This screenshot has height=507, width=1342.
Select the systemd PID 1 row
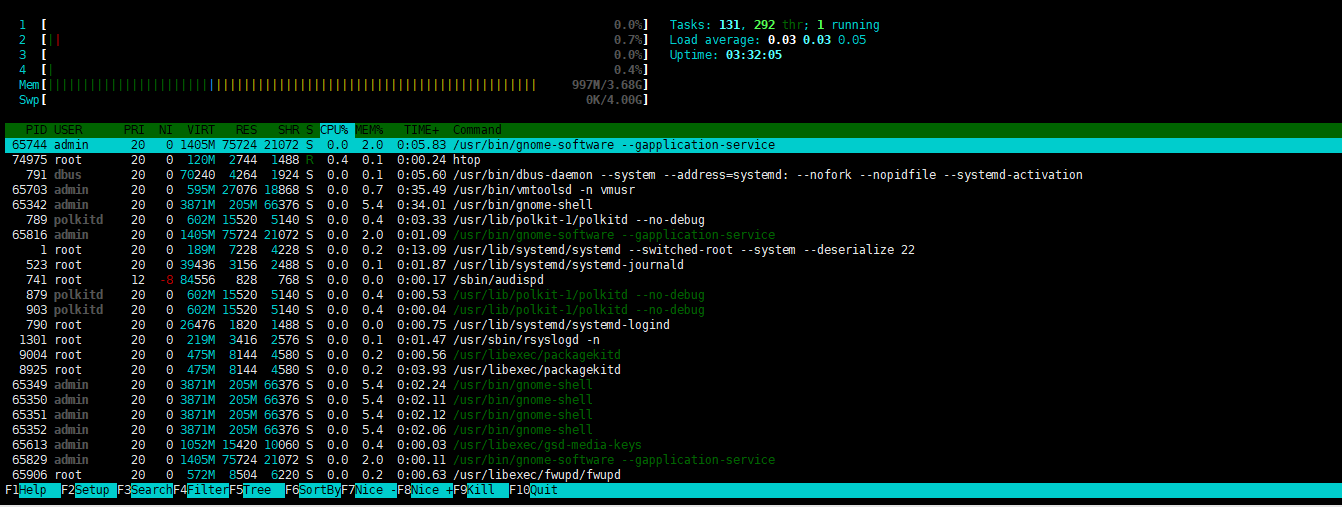point(671,250)
